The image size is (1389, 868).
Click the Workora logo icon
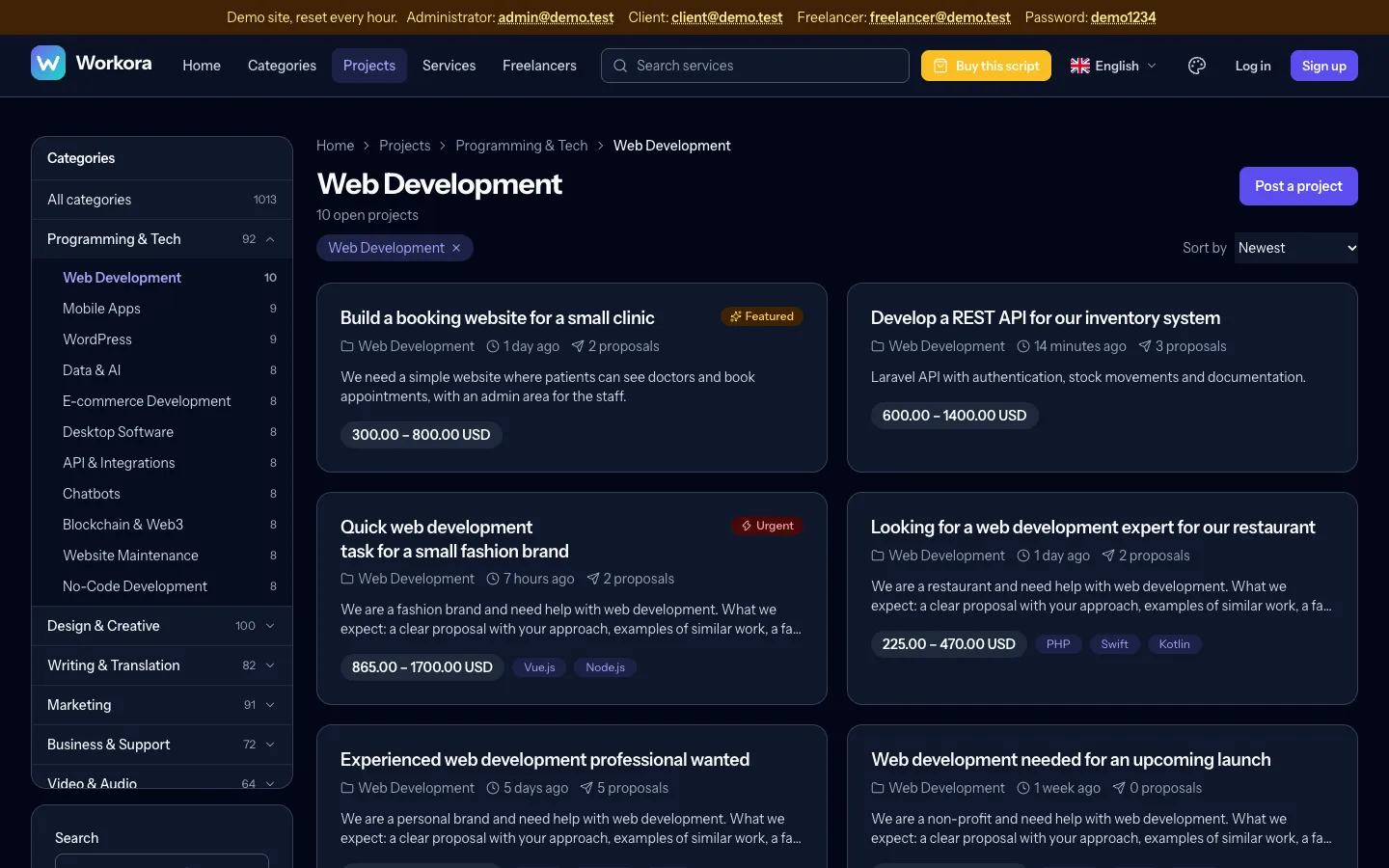pos(48,63)
